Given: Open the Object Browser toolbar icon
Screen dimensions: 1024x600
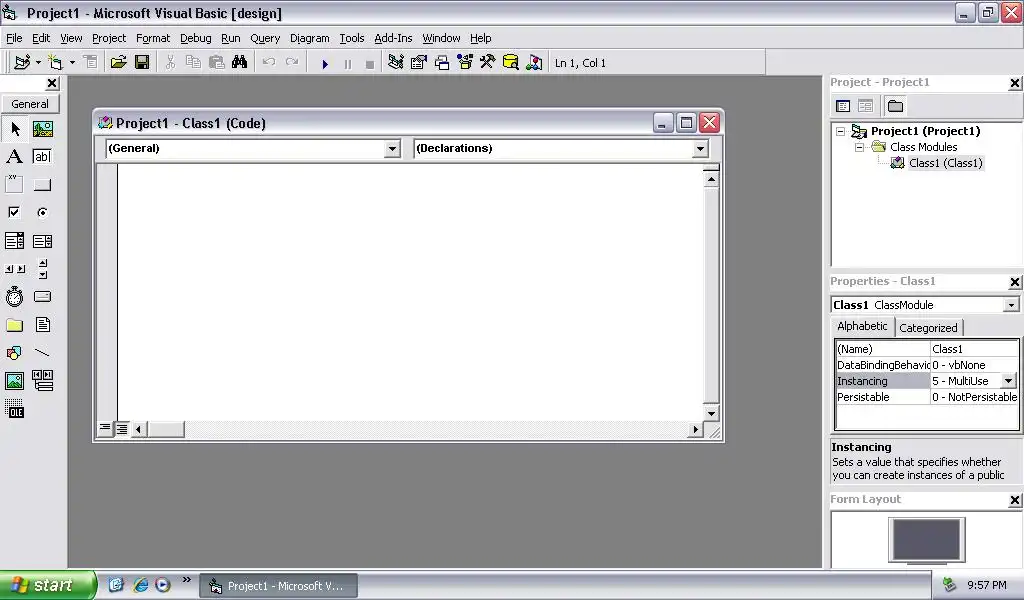Looking at the screenshot, I should tap(465, 63).
